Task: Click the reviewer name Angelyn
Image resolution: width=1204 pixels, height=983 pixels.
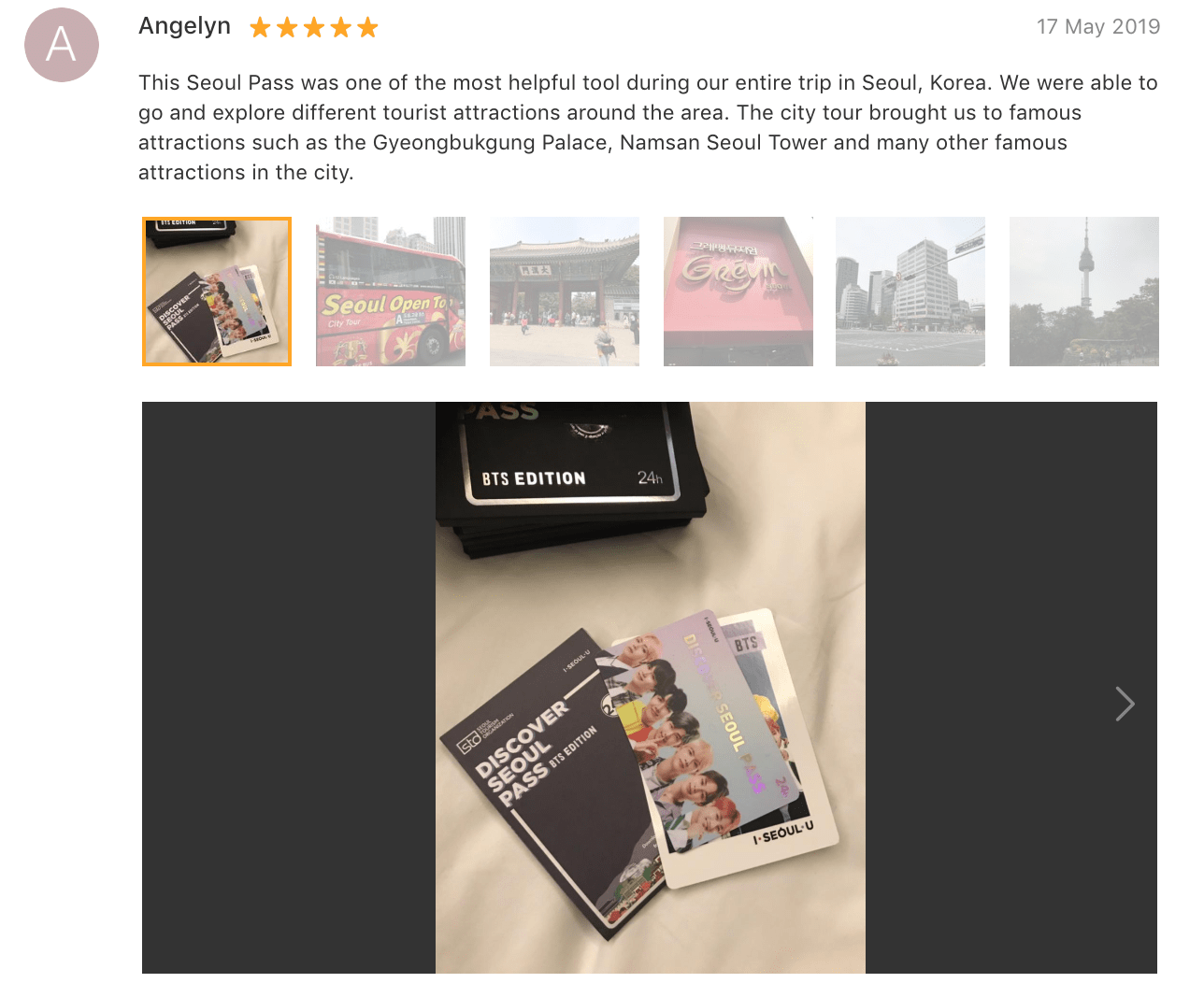Action: (x=184, y=26)
